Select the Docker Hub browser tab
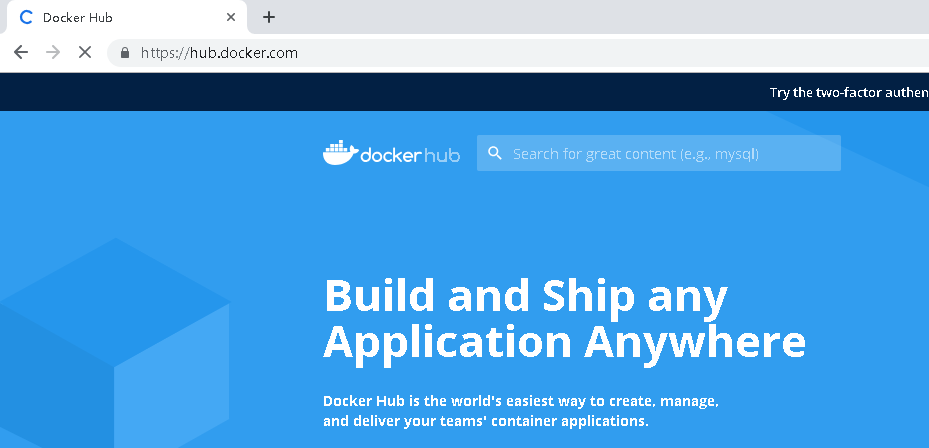 [x=127, y=18]
